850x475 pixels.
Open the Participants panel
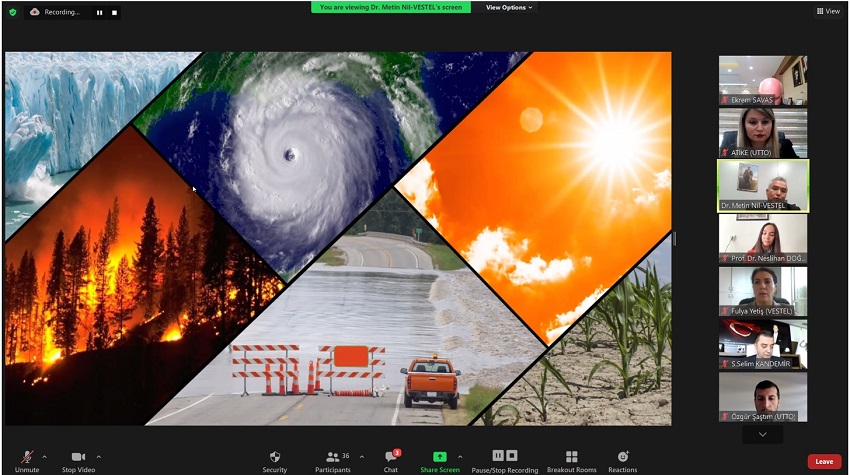point(332,457)
